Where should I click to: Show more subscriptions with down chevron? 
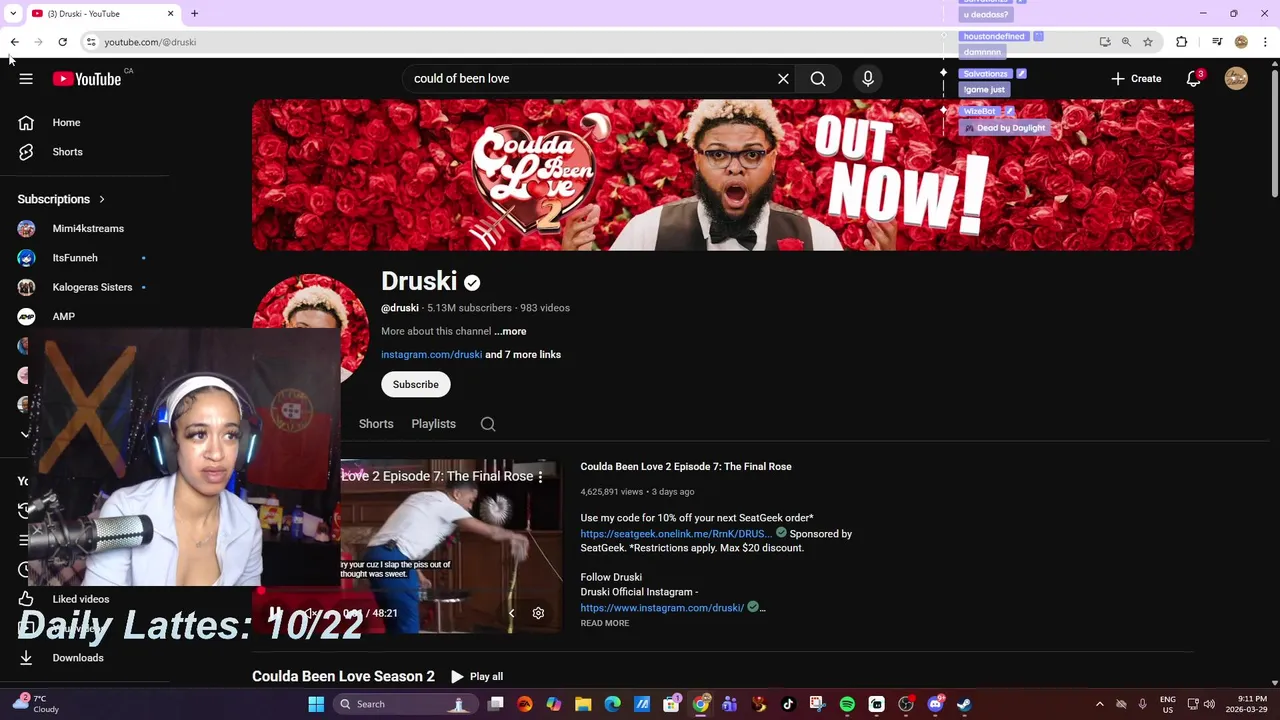point(25,434)
